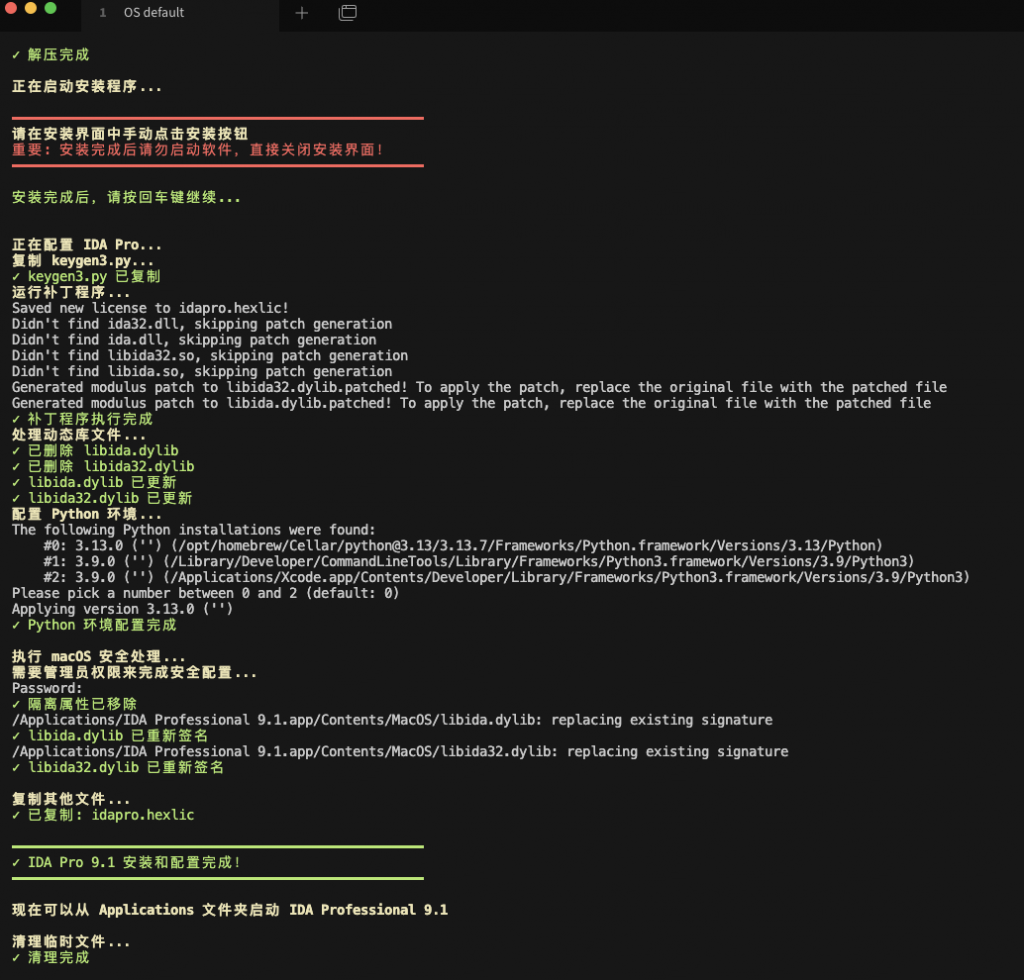Click the '正在启动安装程序...' line
This screenshot has width=1024, height=980.
(x=86, y=86)
